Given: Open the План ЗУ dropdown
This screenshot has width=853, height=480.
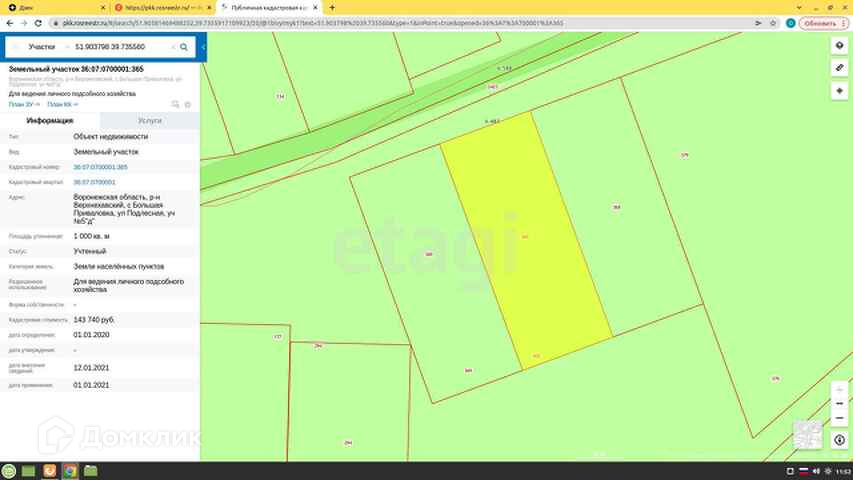Looking at the screenshot, I should tap(24, 104).
